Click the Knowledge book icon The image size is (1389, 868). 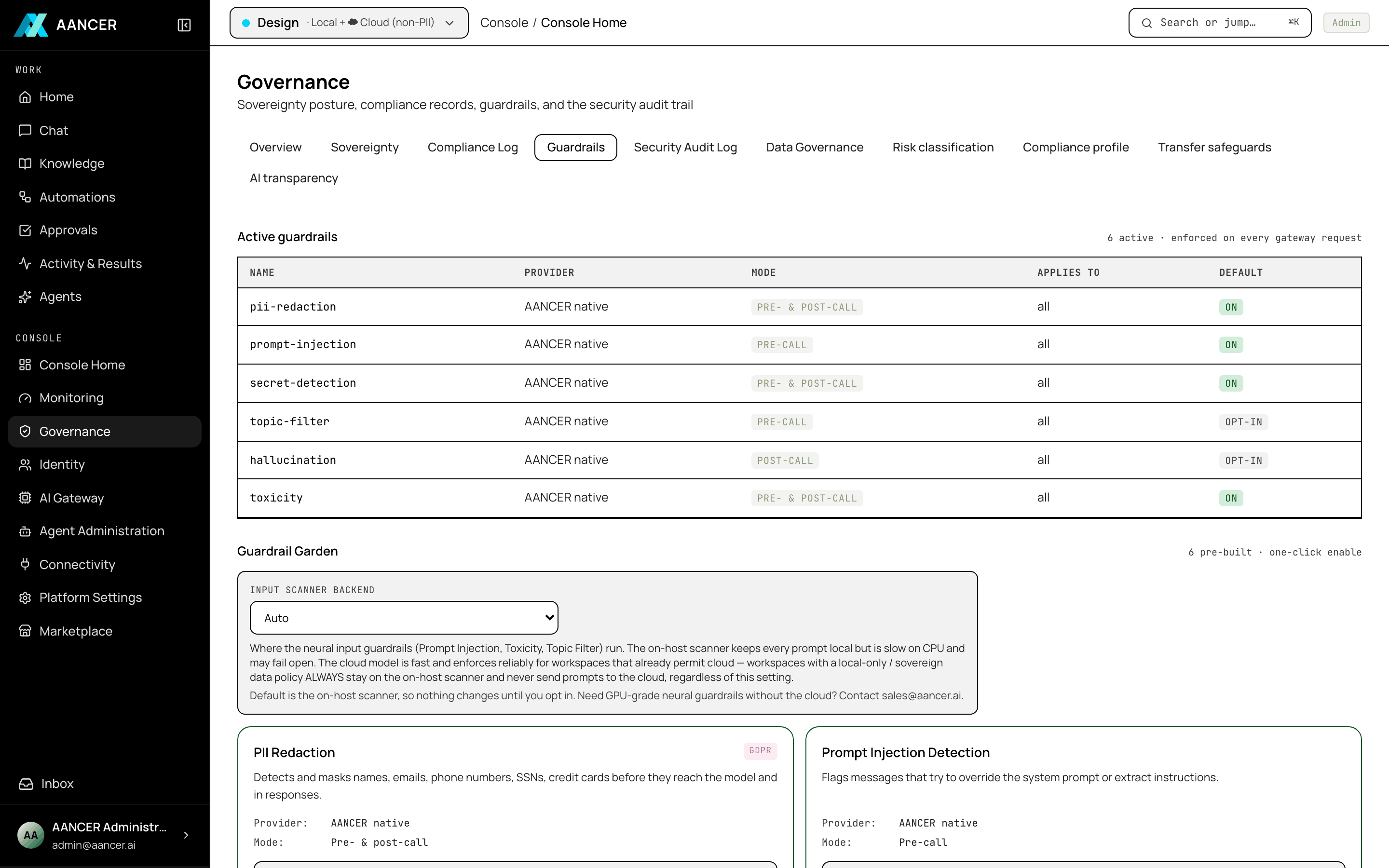(x=25, y=163)
